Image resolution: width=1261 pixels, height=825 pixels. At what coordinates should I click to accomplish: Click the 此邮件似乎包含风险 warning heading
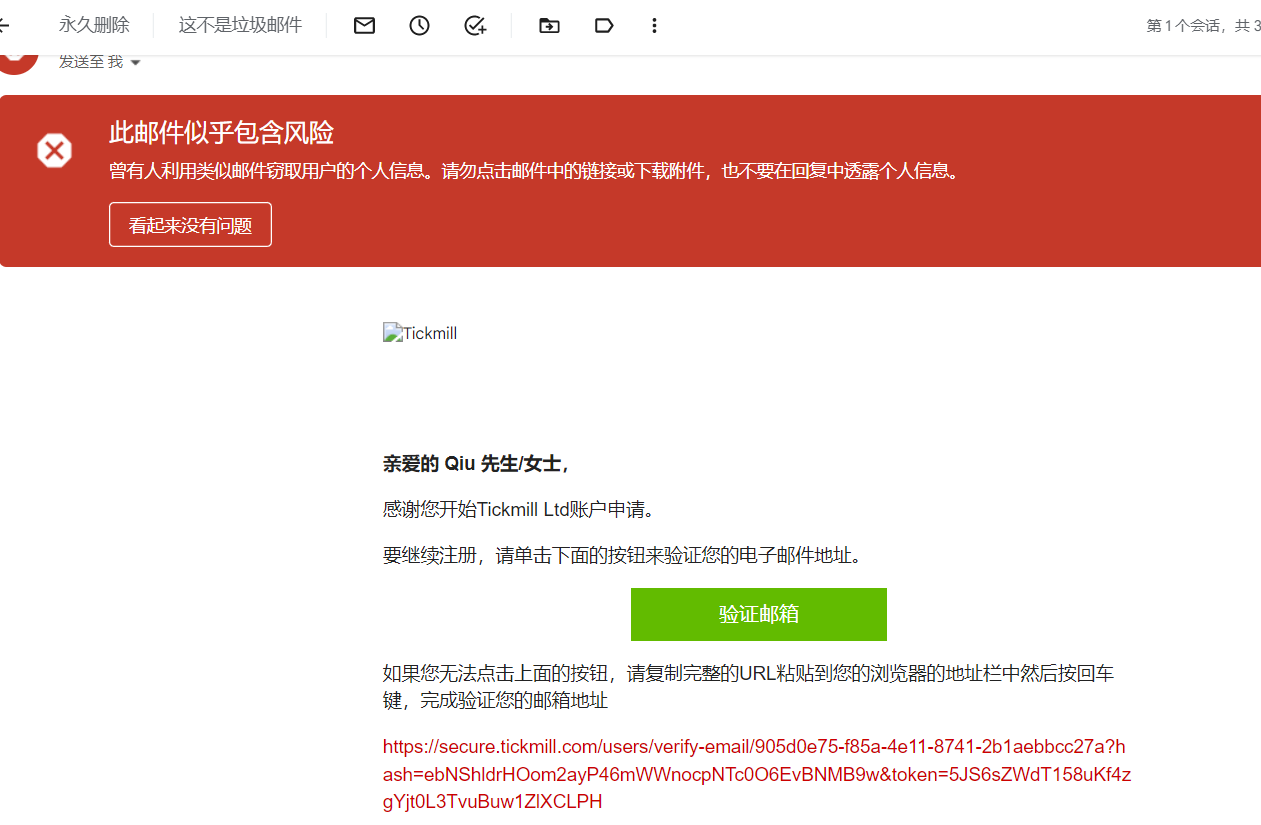[x=221, y=133]
